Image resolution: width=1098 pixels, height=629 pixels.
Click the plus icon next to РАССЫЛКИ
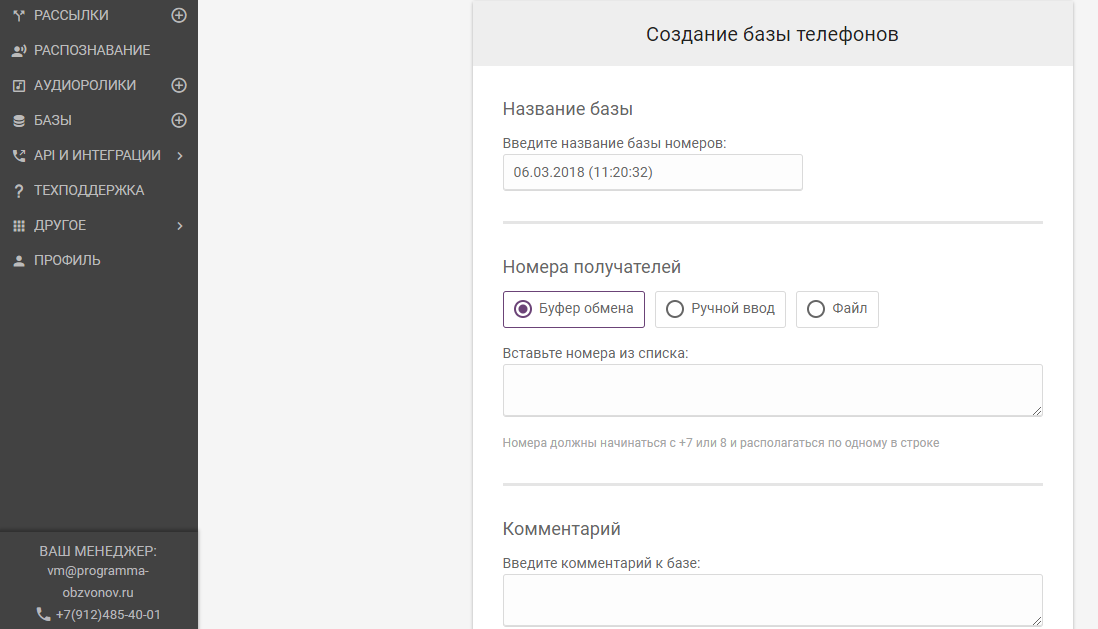point(179,15)
